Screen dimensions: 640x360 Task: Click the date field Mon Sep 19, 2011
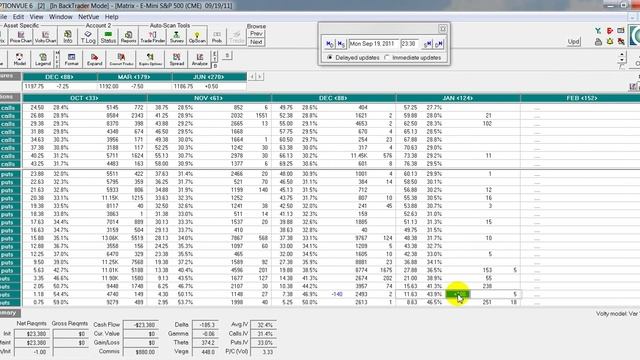click(x=373, y=44)
